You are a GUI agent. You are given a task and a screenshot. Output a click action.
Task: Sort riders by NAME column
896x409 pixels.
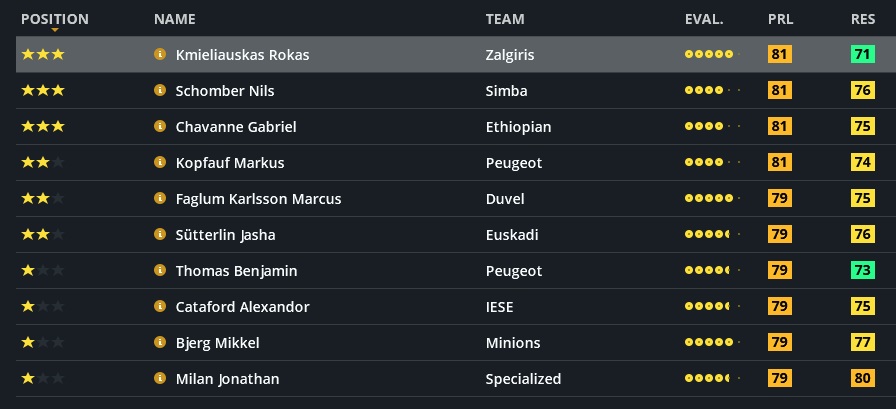[x=175, y=19]
